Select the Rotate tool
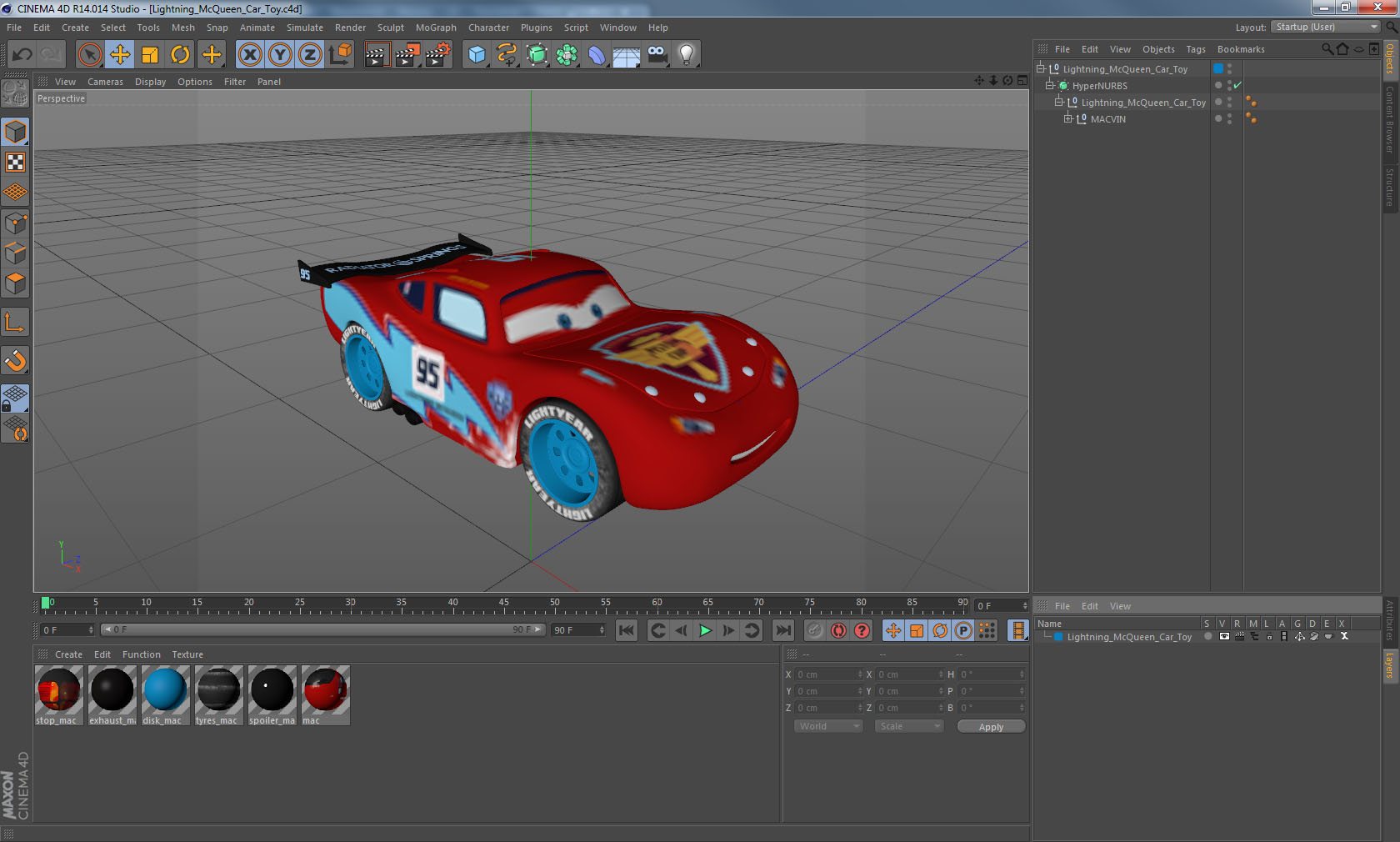The image size is (1400, 842). click(180, 55)
